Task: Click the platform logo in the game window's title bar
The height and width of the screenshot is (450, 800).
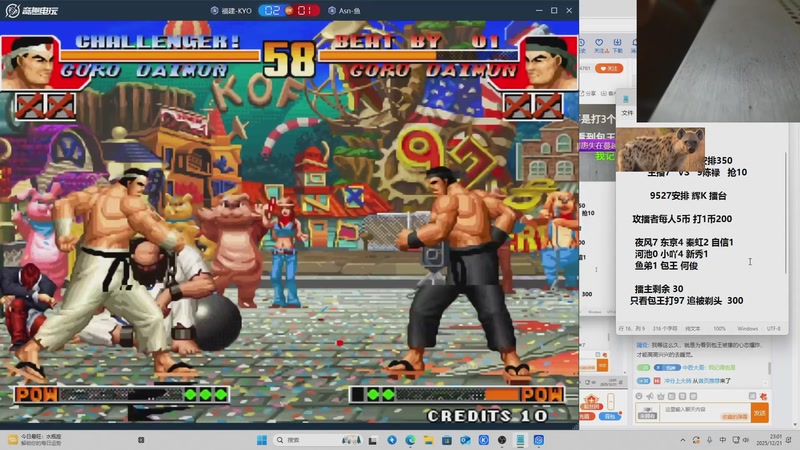Action: [31, 10]
